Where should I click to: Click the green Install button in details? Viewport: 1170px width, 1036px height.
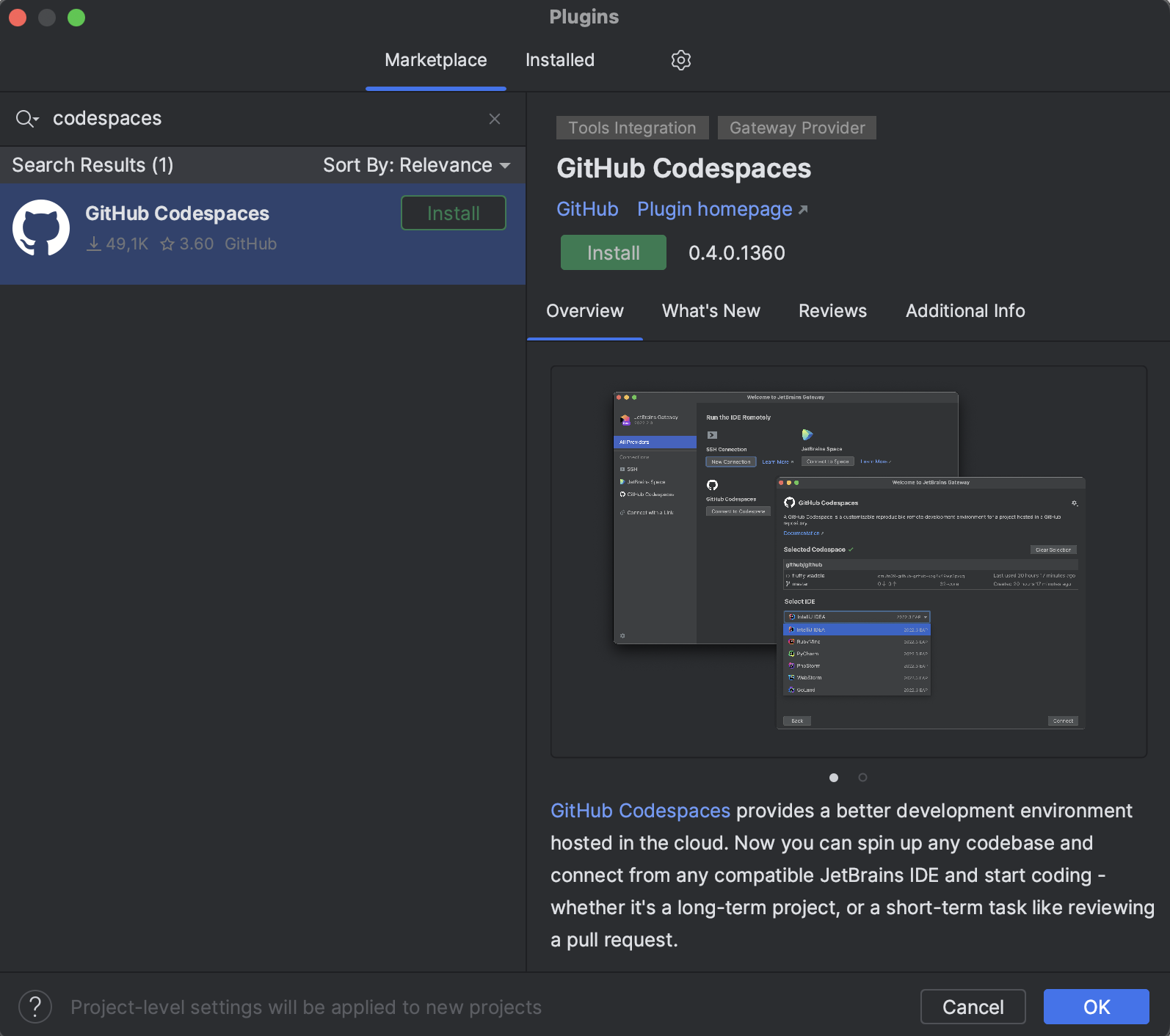coord(613,253)
